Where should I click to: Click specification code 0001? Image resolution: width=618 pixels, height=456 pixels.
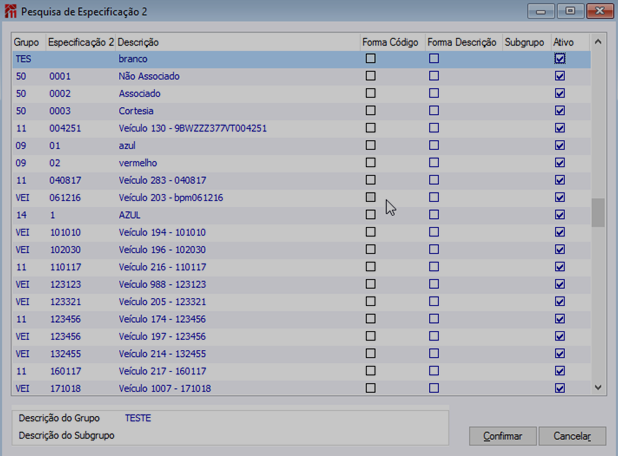[x=60, y=76]
